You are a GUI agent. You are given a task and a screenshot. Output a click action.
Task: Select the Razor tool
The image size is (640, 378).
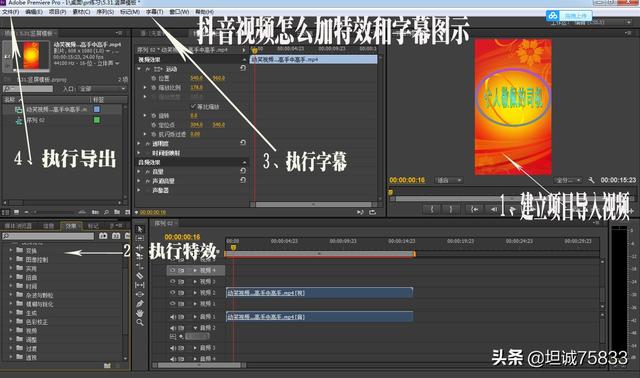[x=140, y=276]
